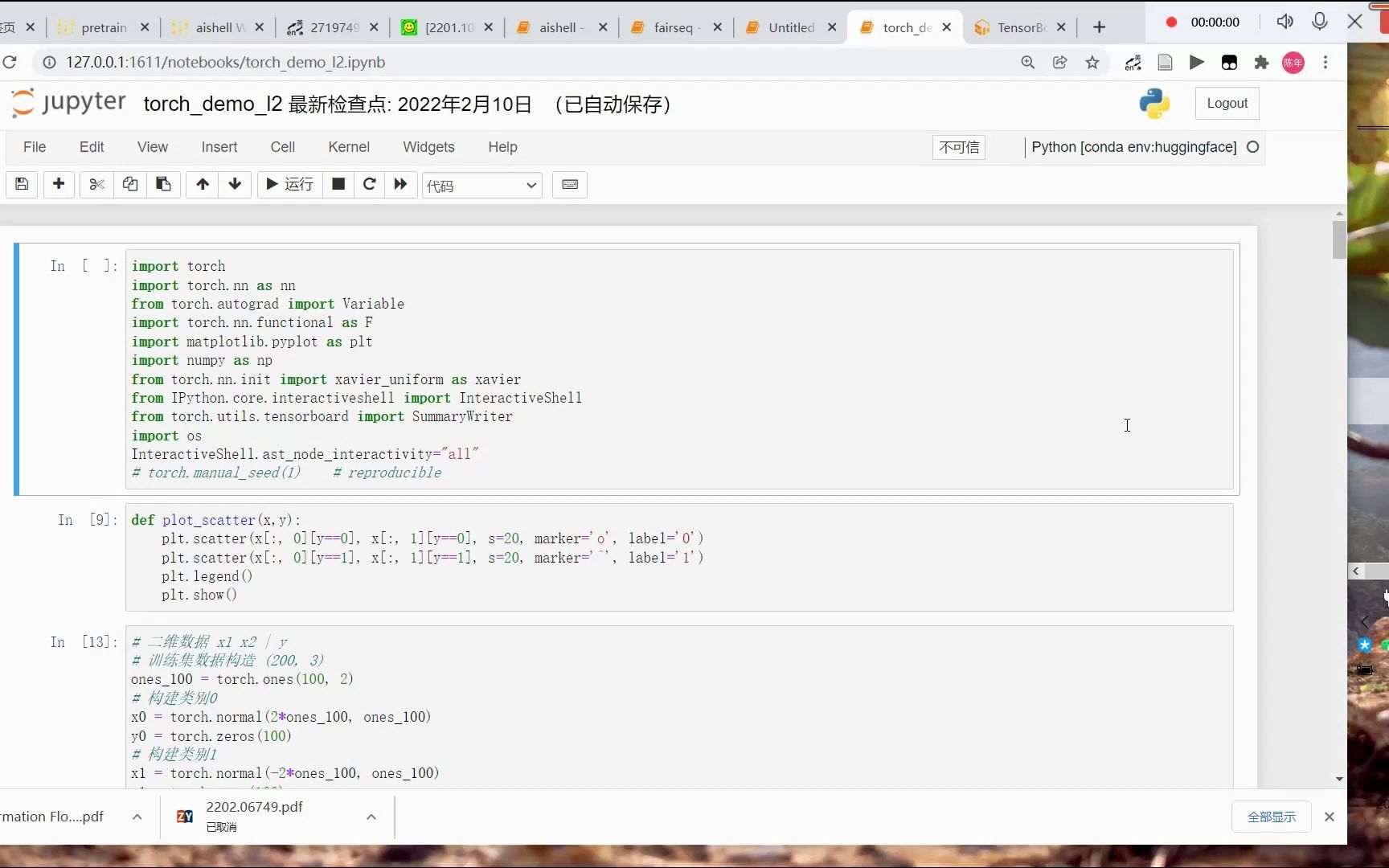Viewport: 1389px width, 868px height.
Task: Click the Logout button
Action: 1227,104
